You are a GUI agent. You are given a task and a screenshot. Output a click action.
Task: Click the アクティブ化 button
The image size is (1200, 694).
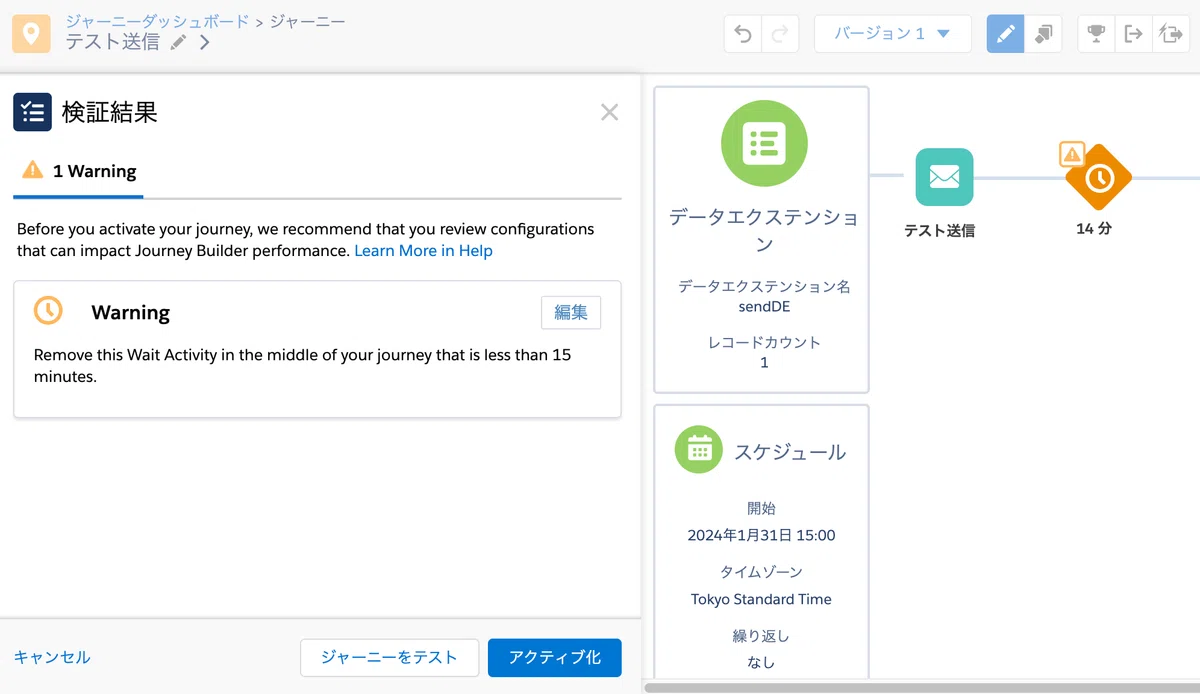click(555, 657)
